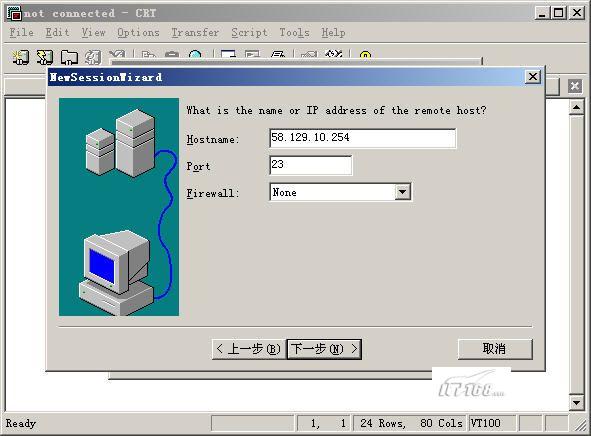Click the Connect toolbar icon
This screenshot has width=591, height=436.
[20, 57]
